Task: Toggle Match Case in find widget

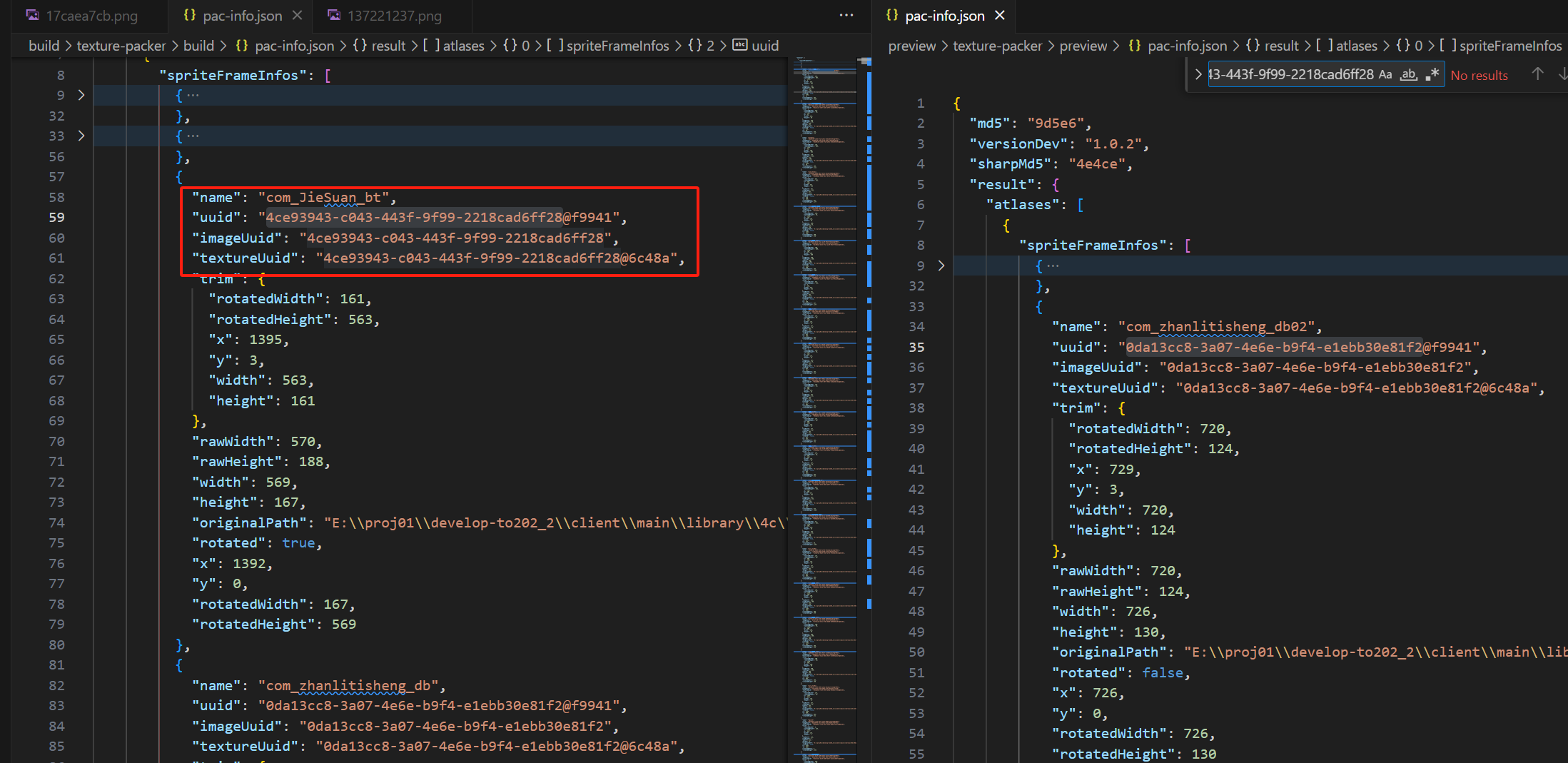Action: pos(1385,75)
